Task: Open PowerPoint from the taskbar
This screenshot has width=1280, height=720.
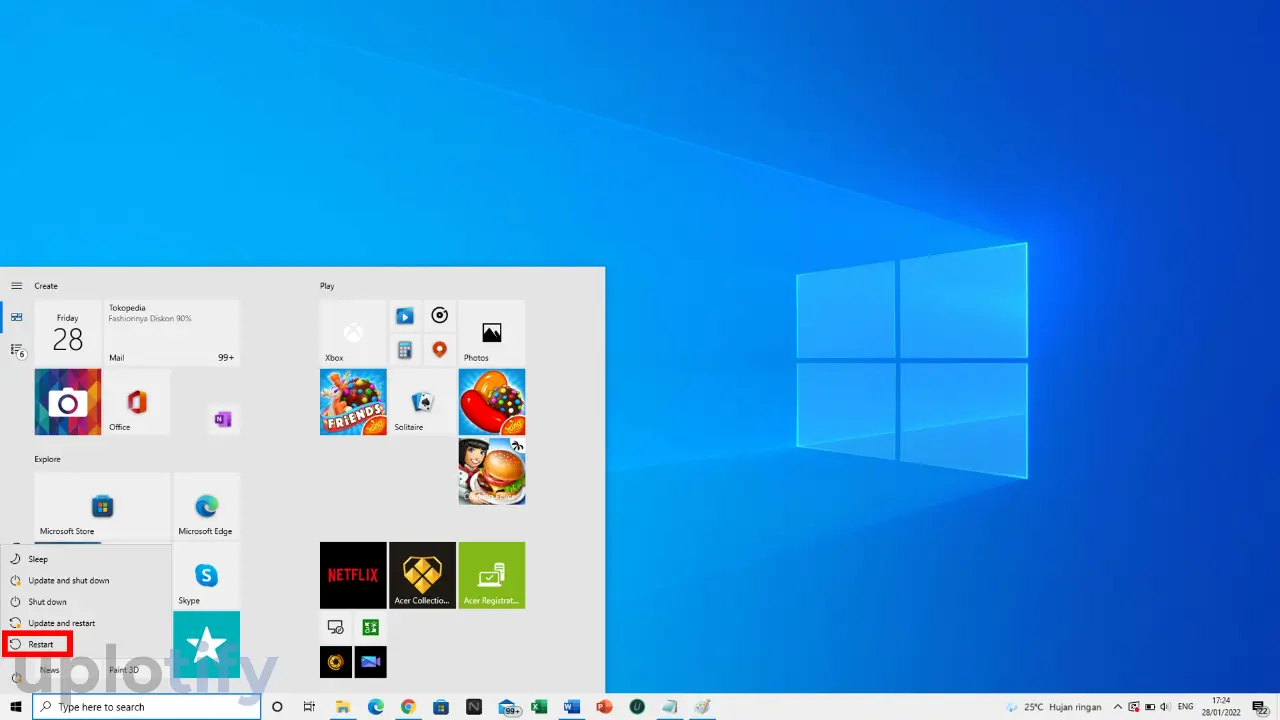Action: tap(604, 707)
